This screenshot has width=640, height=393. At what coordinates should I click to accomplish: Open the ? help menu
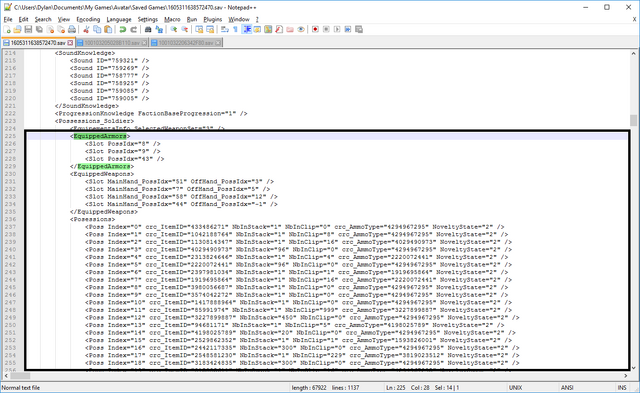coord(257,19)
